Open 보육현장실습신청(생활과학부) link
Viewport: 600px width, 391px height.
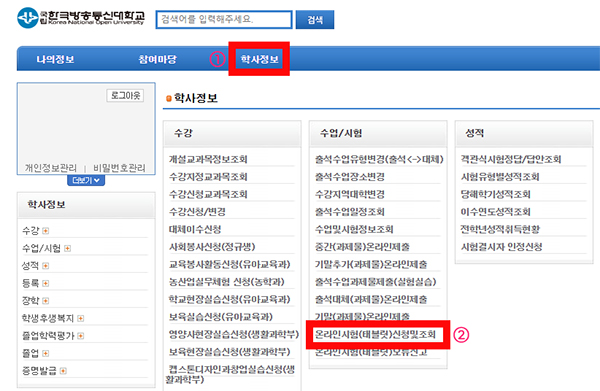[230, 352]
